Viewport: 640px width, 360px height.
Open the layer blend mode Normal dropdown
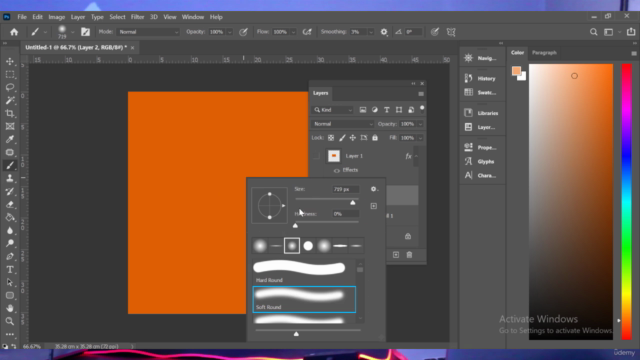[x=342, y=124]
